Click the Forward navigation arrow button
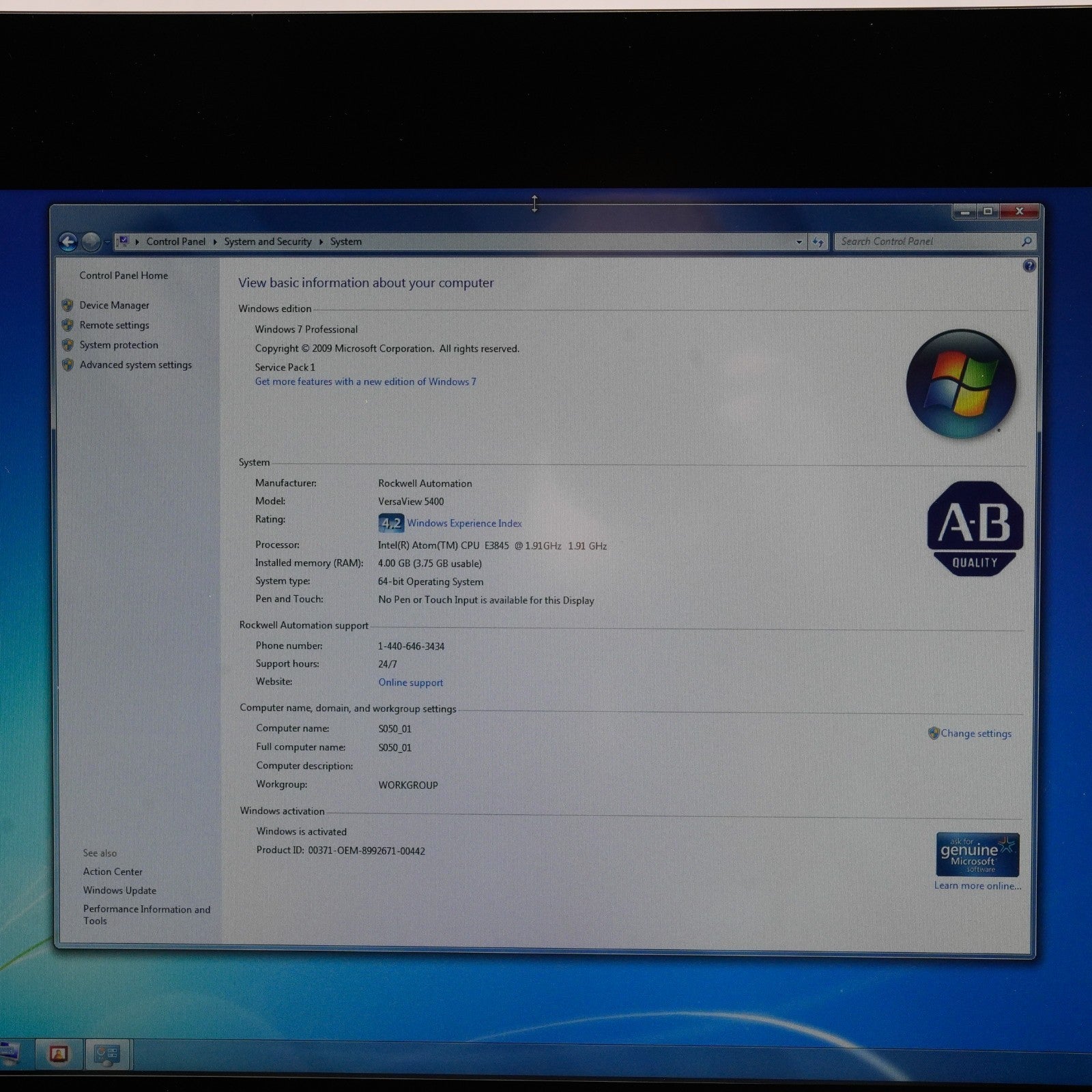 pos(91,242)
